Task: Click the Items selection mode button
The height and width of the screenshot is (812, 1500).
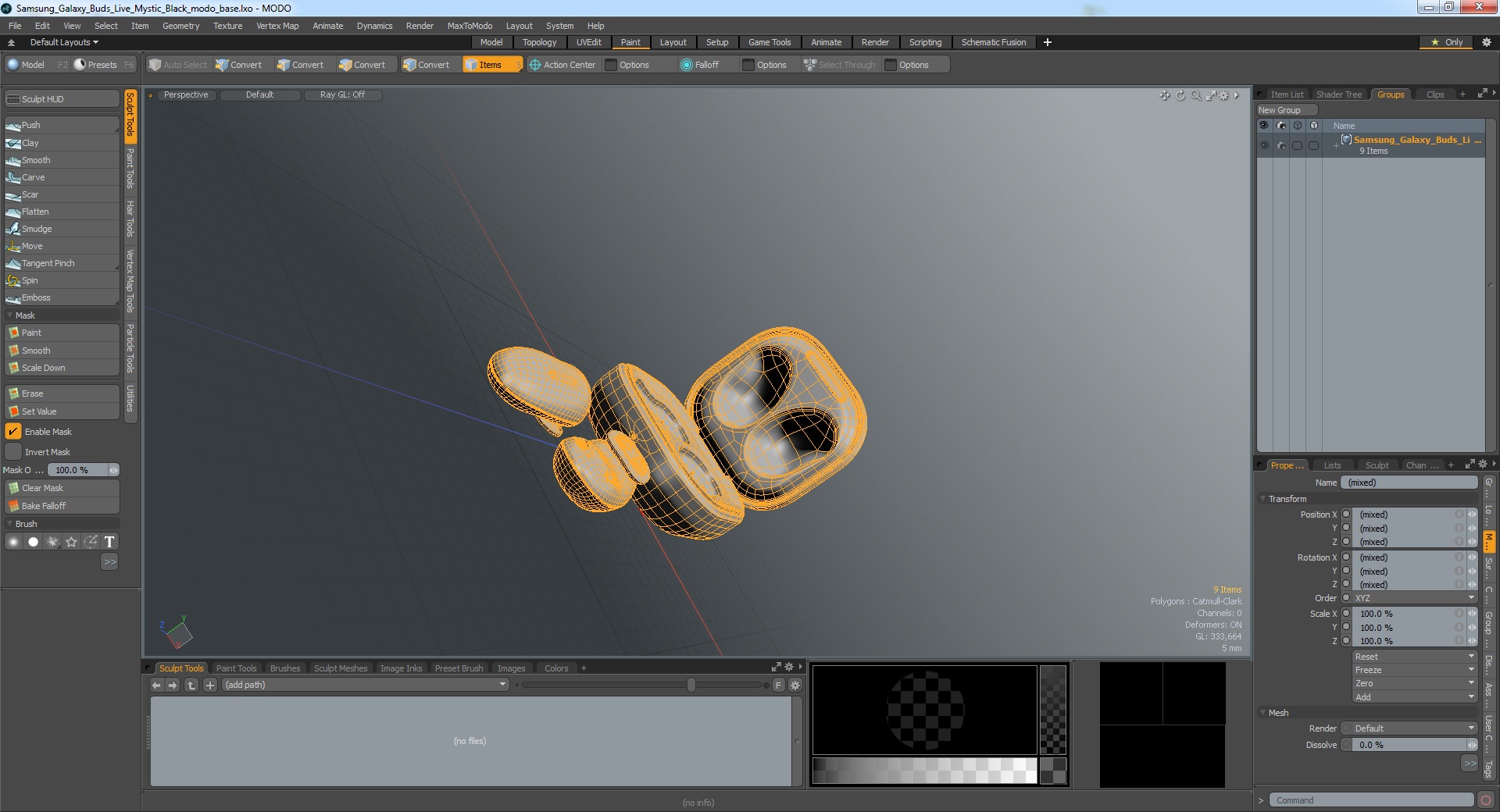Action: [x=491, y=65]
